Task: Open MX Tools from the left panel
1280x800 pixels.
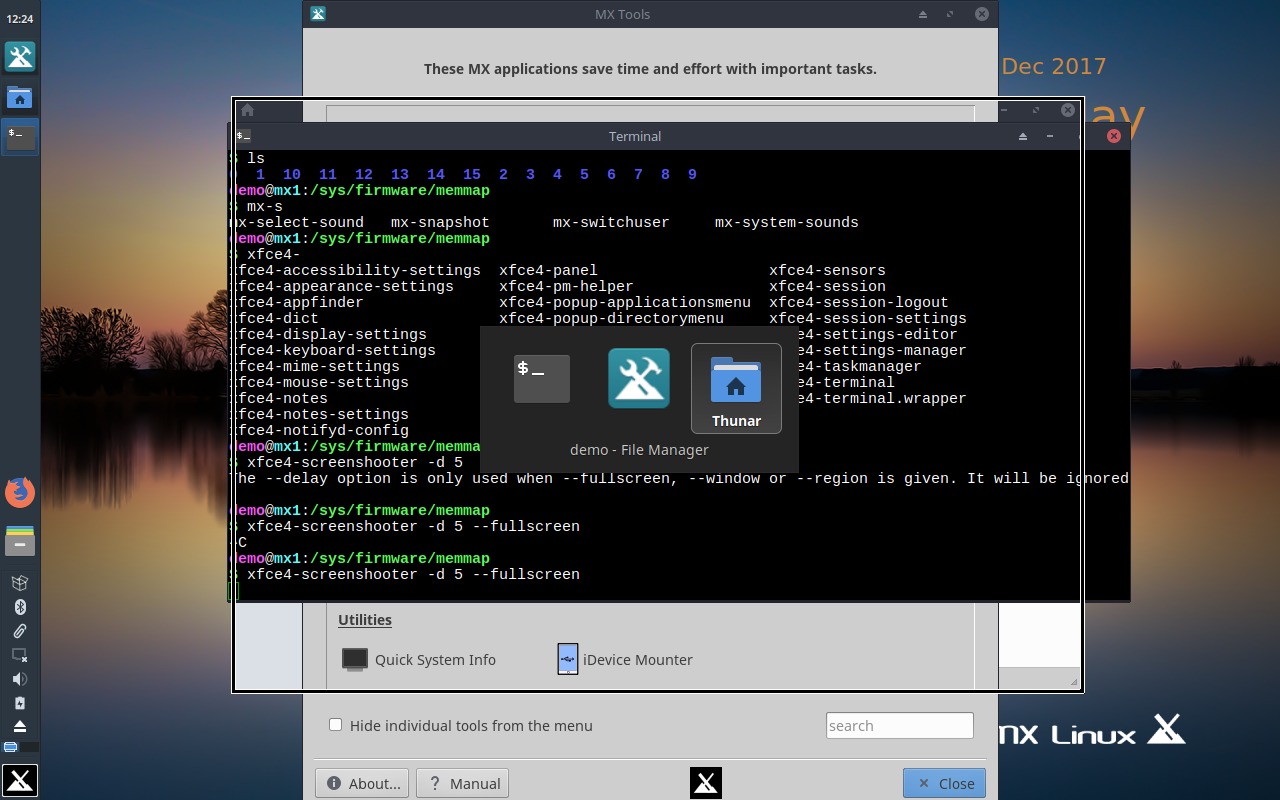Action: coord(20,57)
